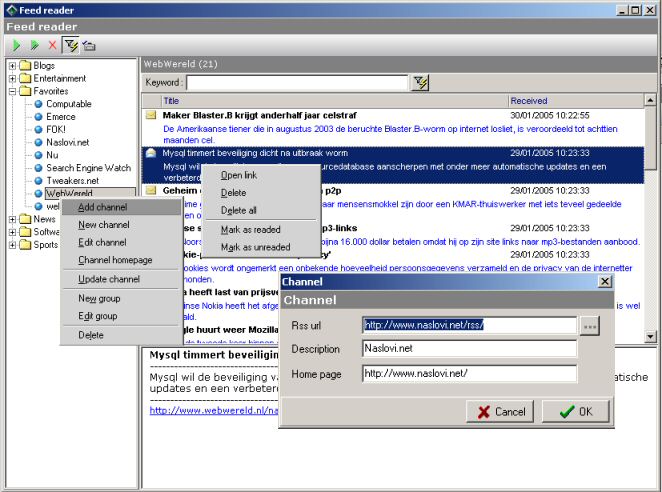Select the Naslovi.net channel in tree
The width and height of the screenshot is (662, 492).
coord(68,142)
